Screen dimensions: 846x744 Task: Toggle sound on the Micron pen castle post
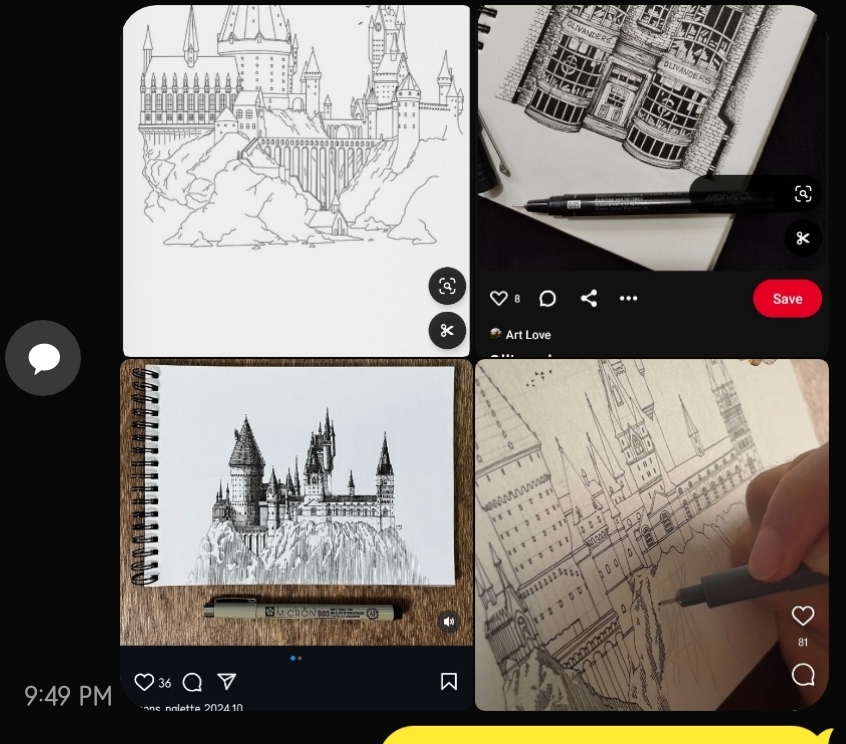448,622
